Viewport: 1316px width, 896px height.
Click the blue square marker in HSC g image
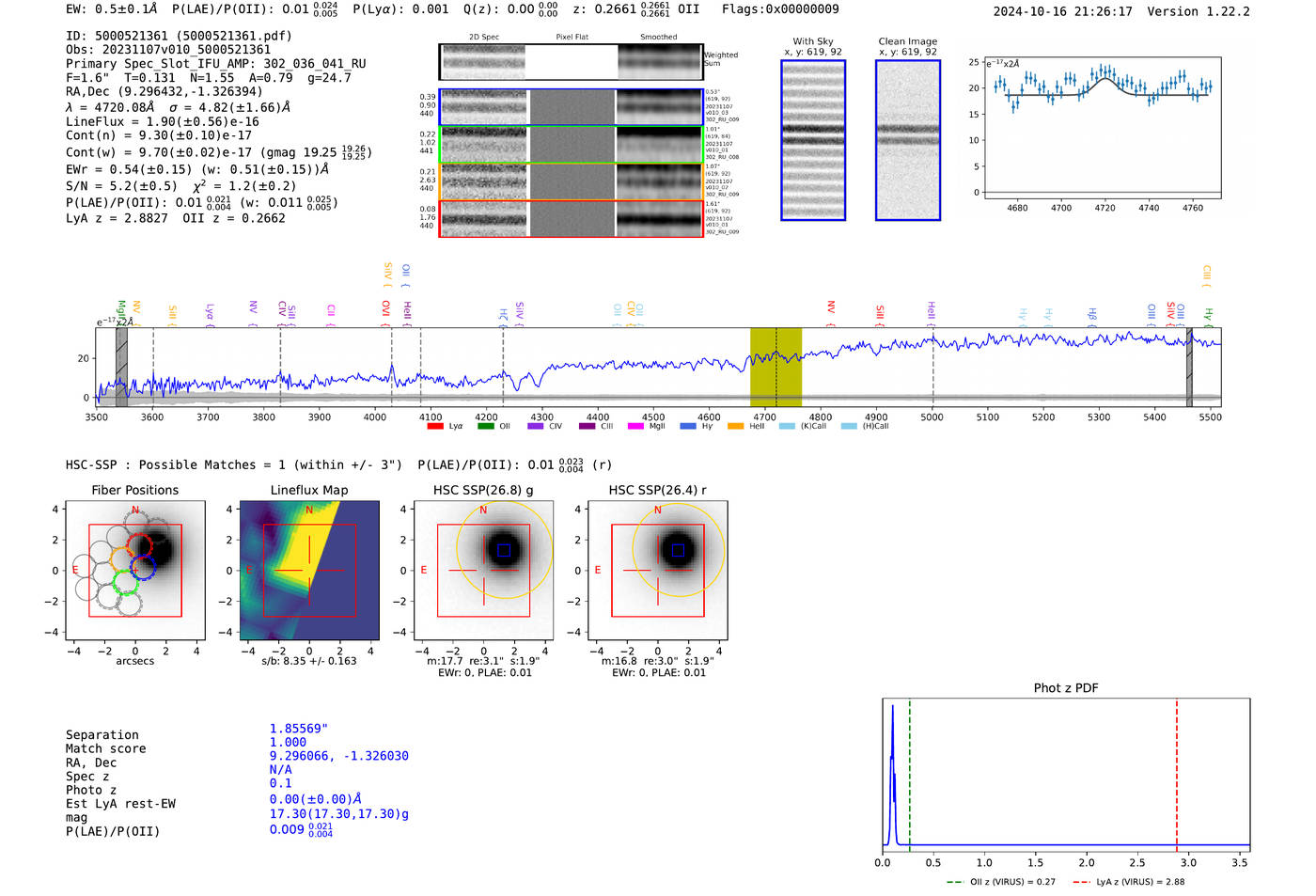[x=504, y=550]
